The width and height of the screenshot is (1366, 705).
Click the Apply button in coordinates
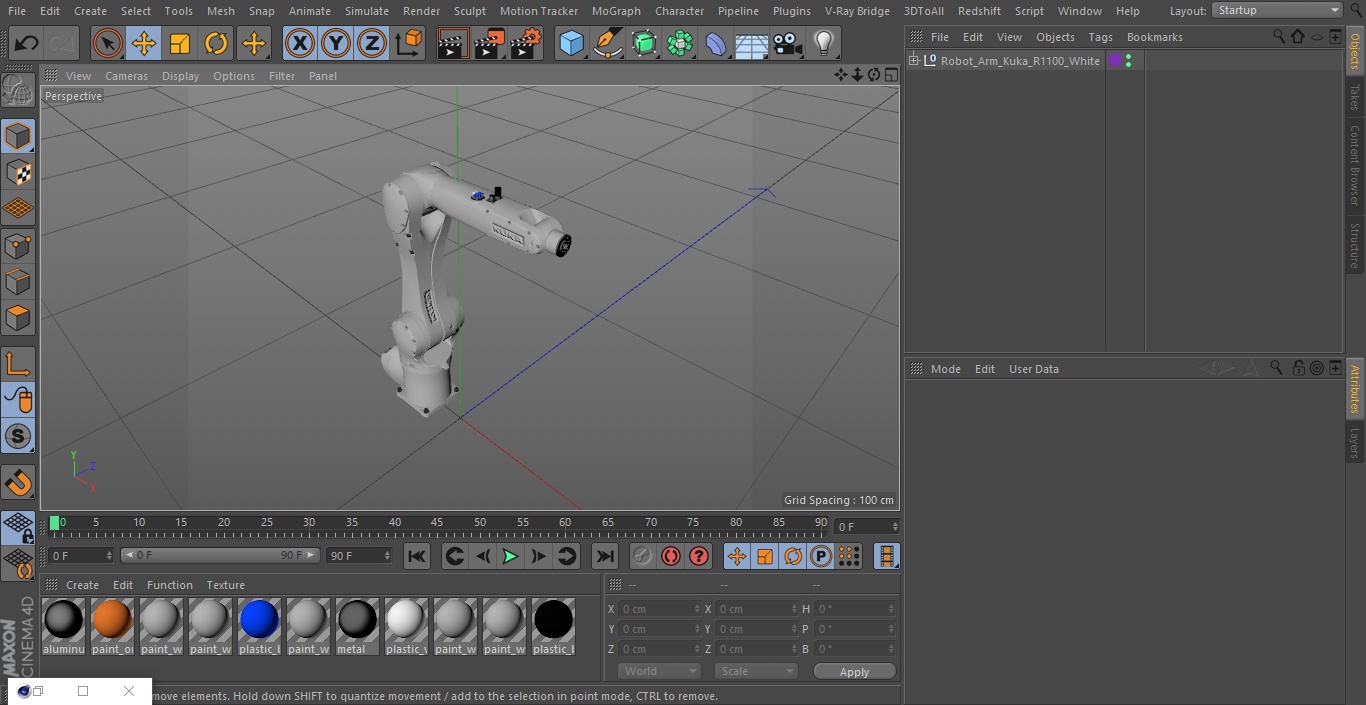854,672
